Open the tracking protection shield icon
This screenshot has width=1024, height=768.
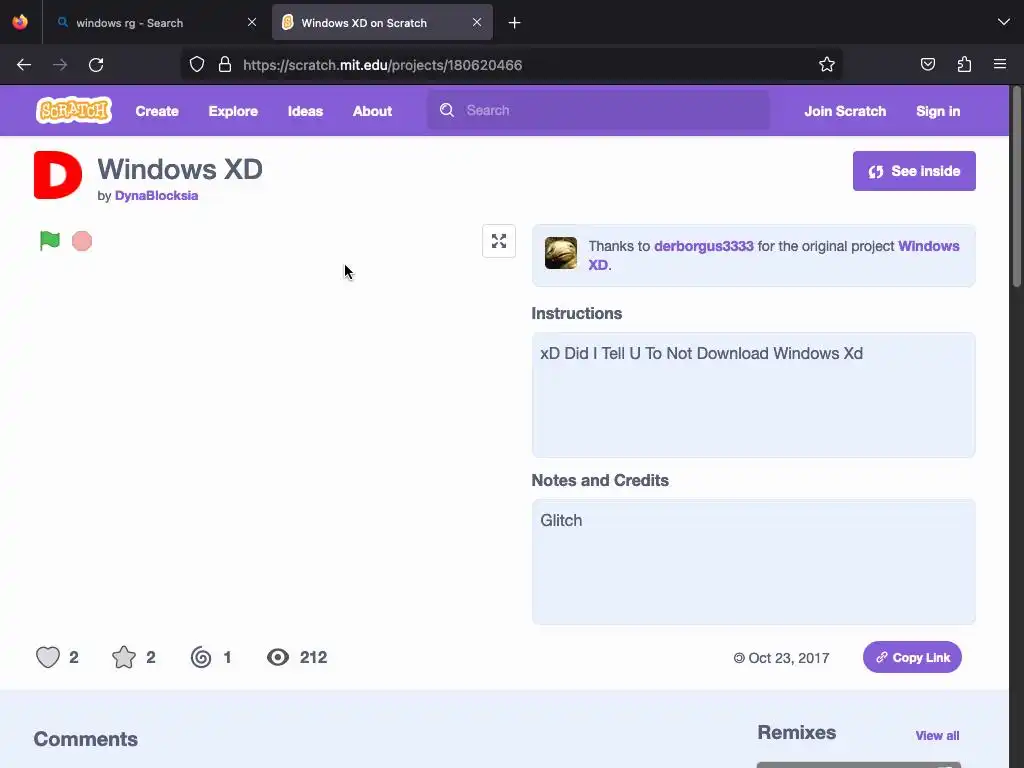197,65
